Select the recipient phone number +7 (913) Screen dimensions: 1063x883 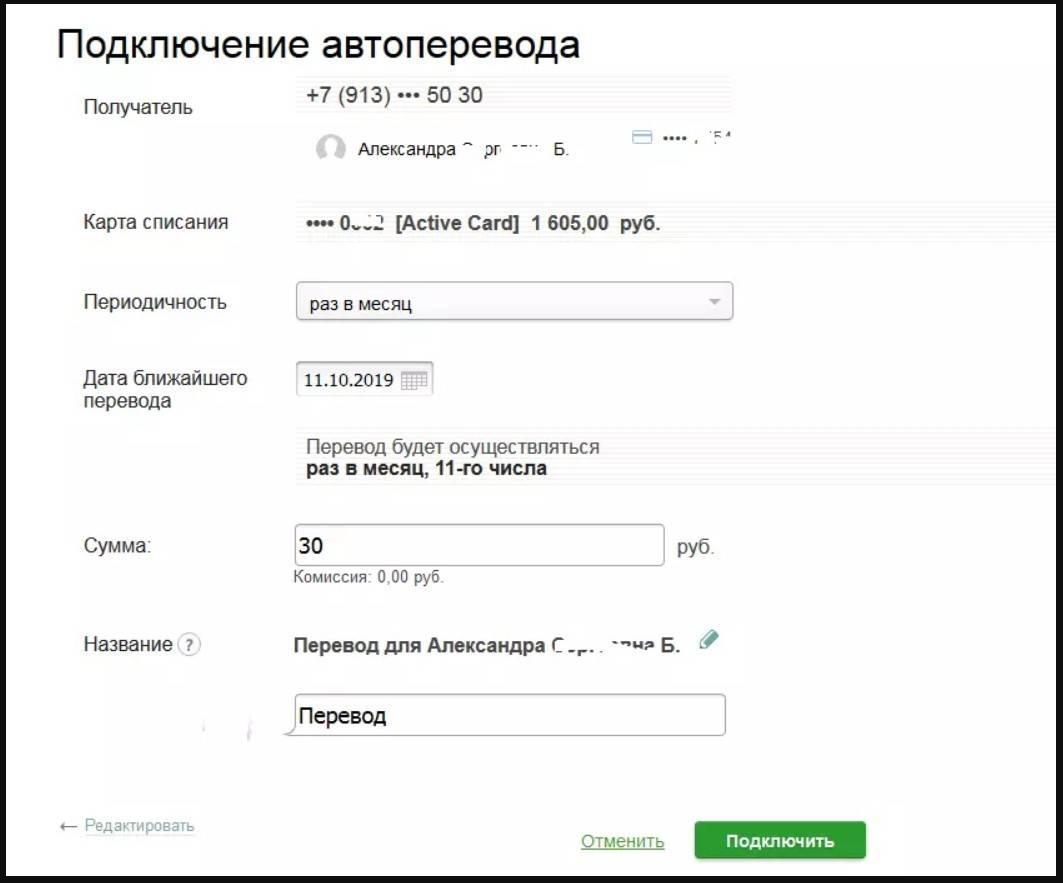click(394, 96)
